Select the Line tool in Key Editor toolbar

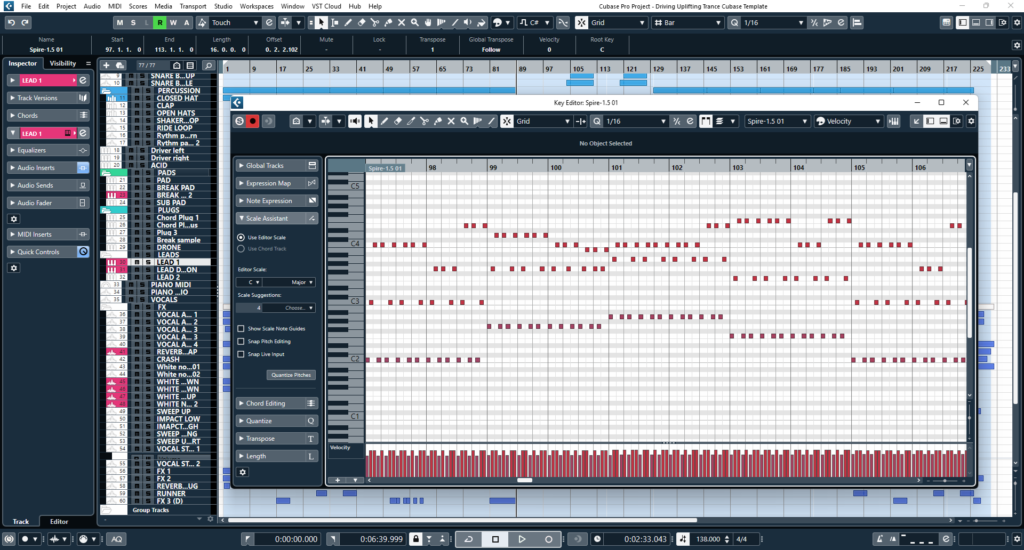pyautogui.click(x=491, y=121)
